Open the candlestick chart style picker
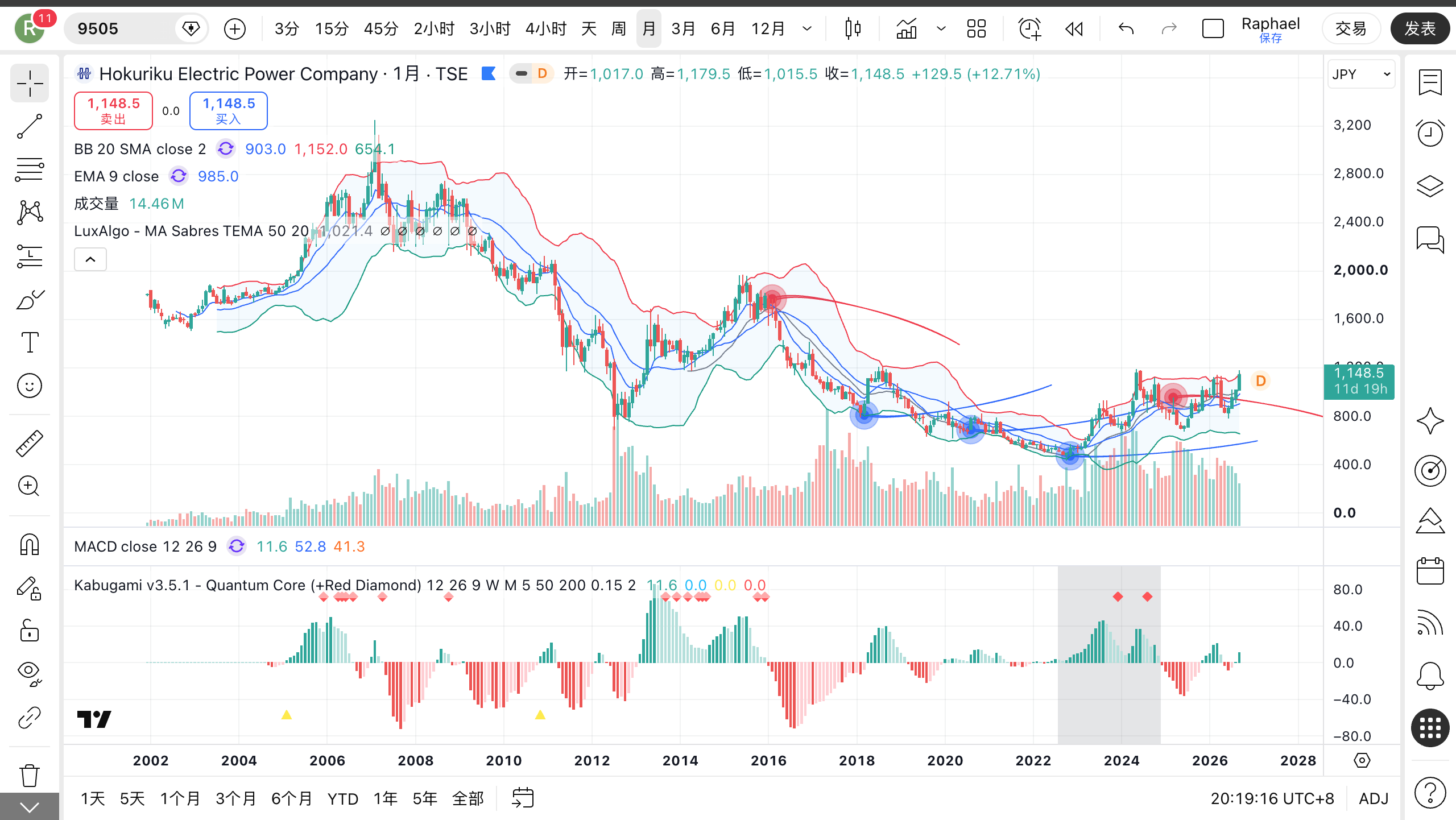 [x=853, y=28]
